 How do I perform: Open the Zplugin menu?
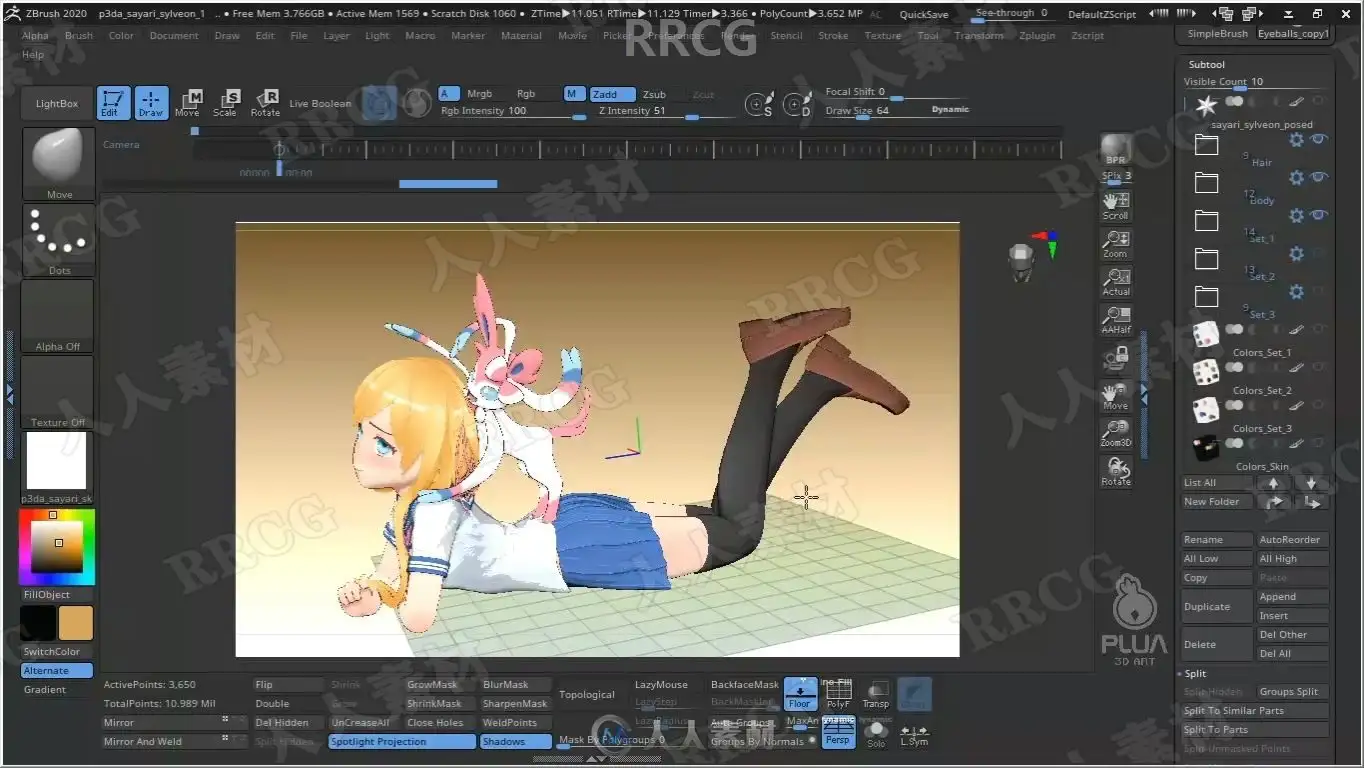[x=1037, y=35]
